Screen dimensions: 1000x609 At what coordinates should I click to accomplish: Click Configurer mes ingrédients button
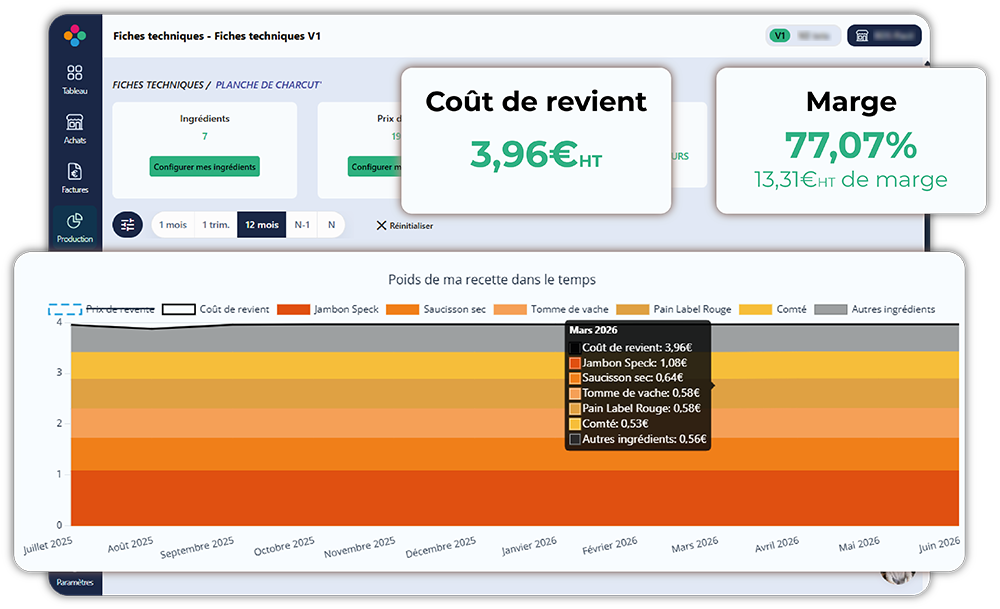coord(205,166)
